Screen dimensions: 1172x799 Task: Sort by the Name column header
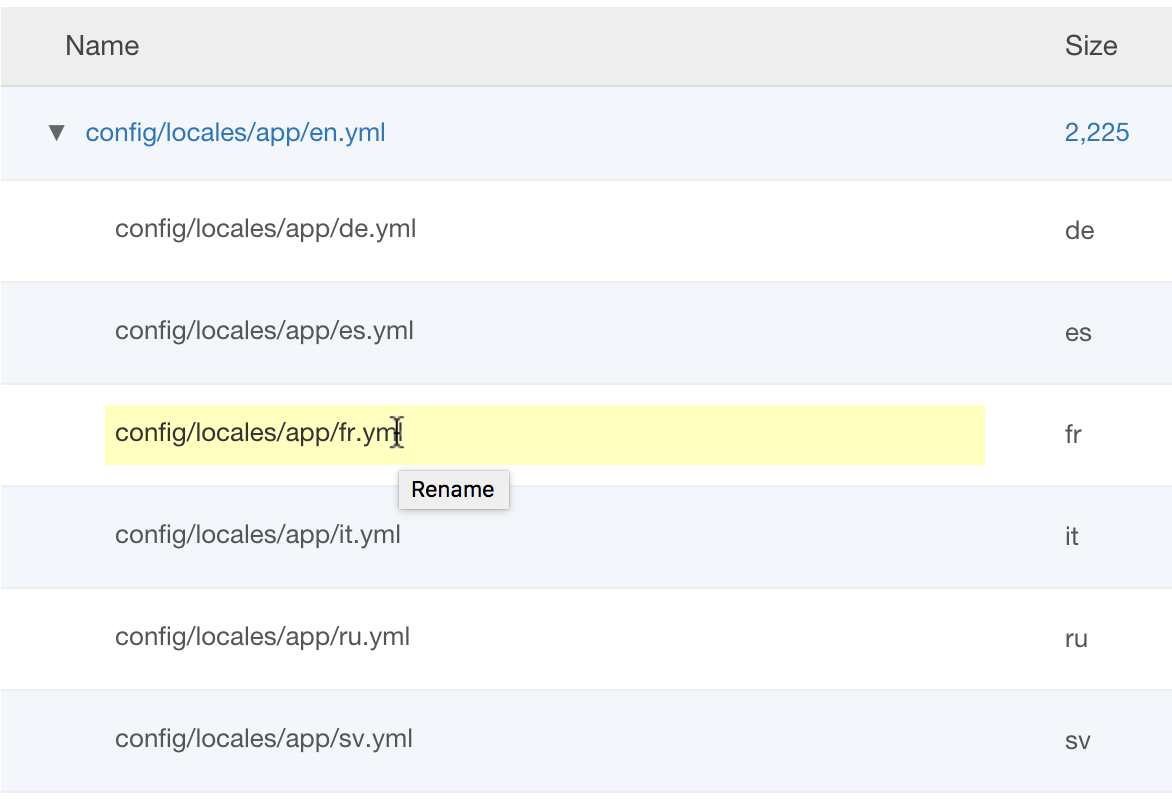pos(102,45)
